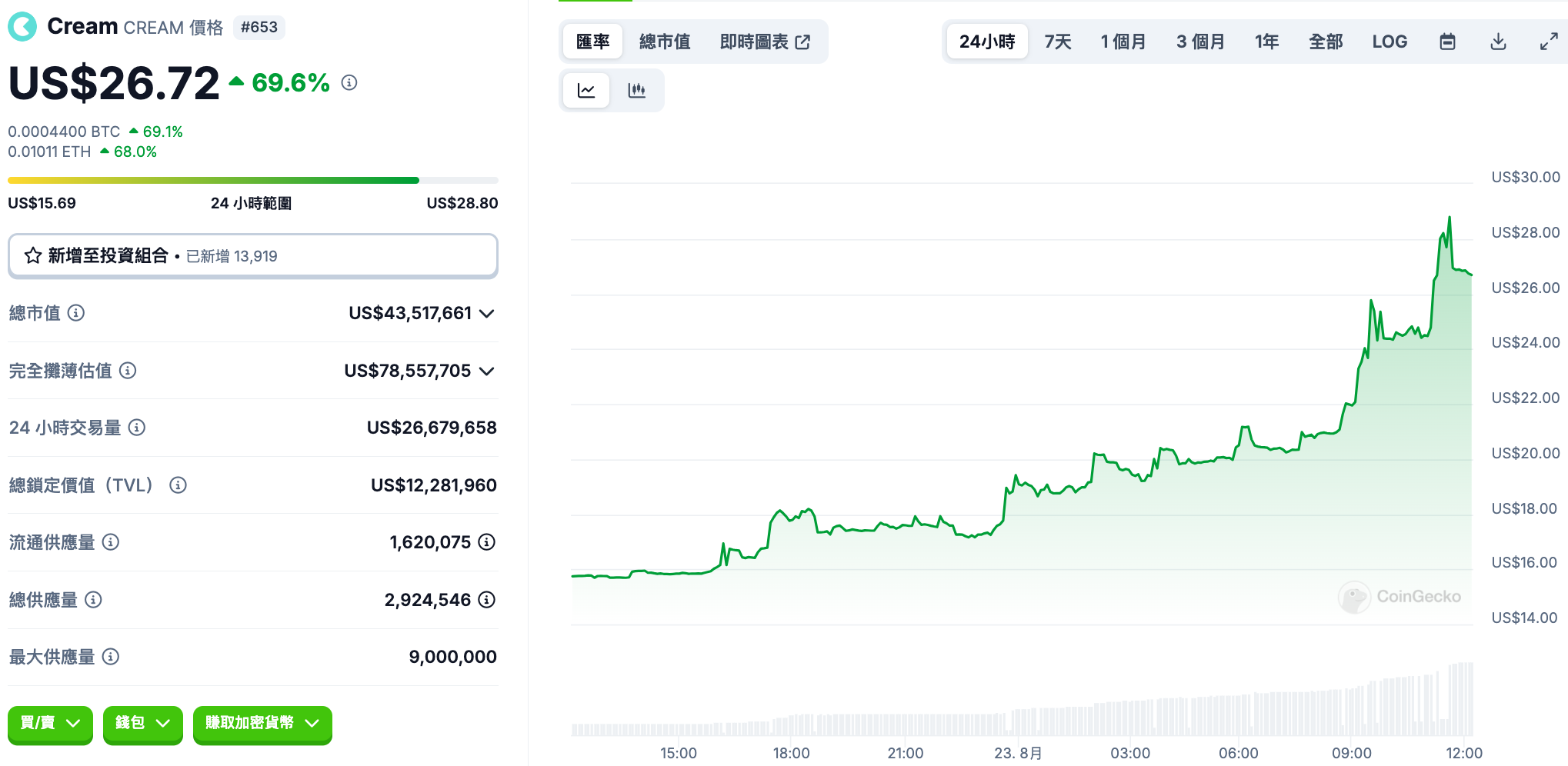Show info tooltip for 完全攤薄估值

(128, 371)
